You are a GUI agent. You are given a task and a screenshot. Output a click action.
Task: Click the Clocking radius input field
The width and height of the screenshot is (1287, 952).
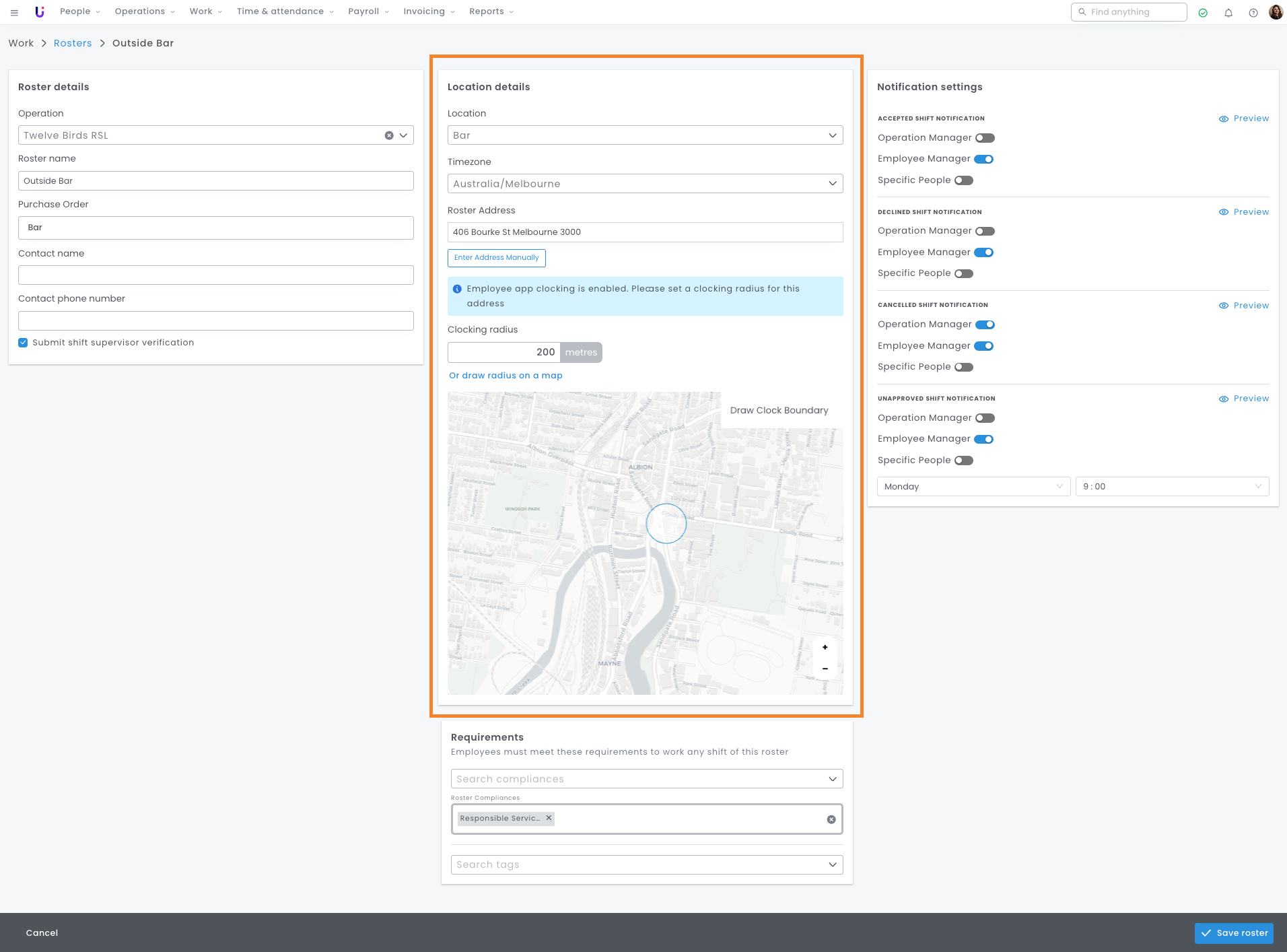tap(503, 353)
